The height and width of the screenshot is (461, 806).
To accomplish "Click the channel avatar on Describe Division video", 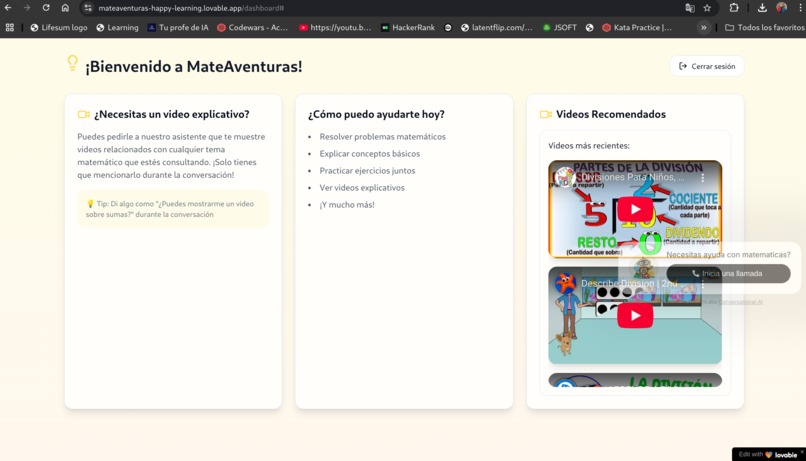I will (565, 283).
